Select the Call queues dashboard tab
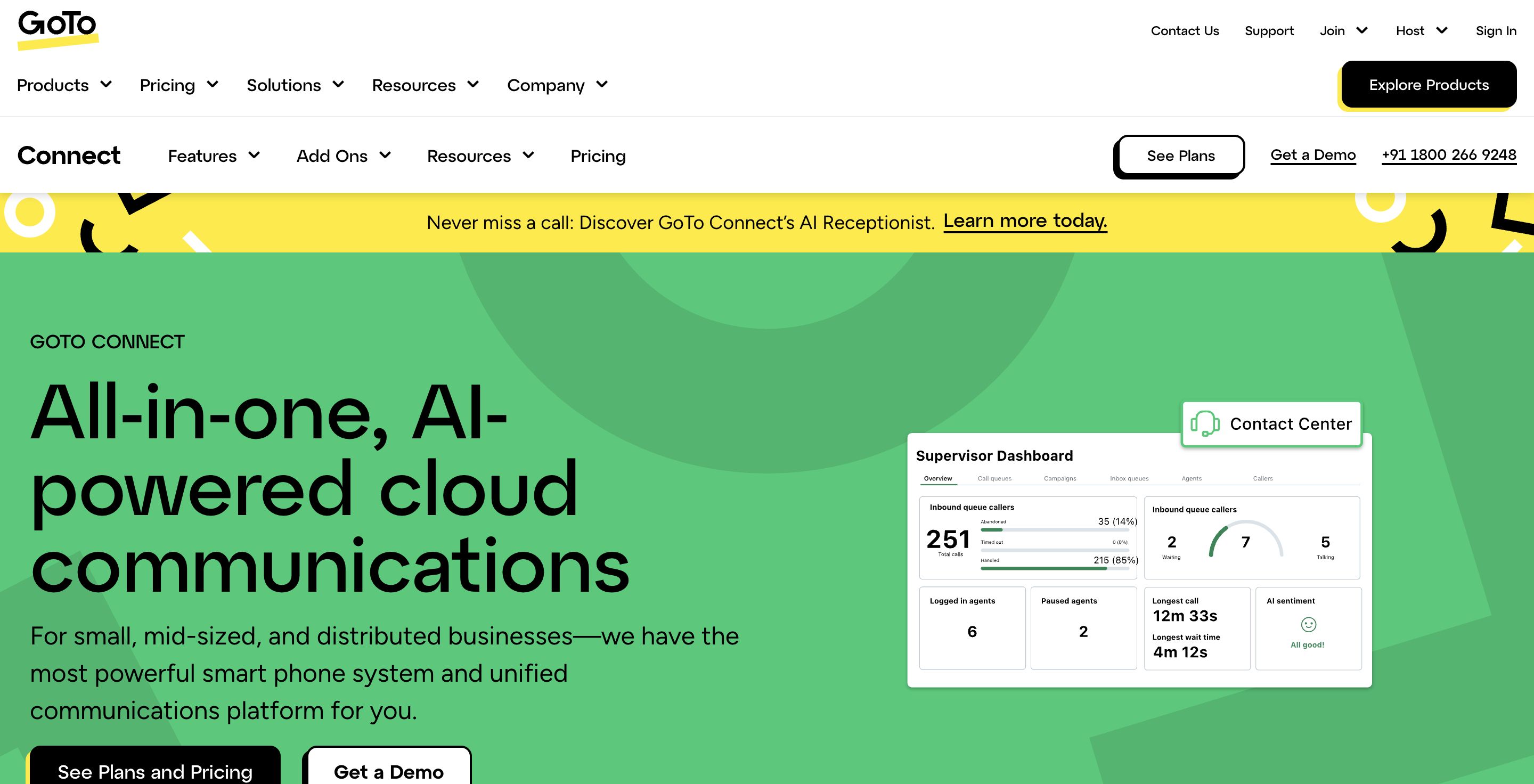1534x784 pixels. click(x=994, y=479)
